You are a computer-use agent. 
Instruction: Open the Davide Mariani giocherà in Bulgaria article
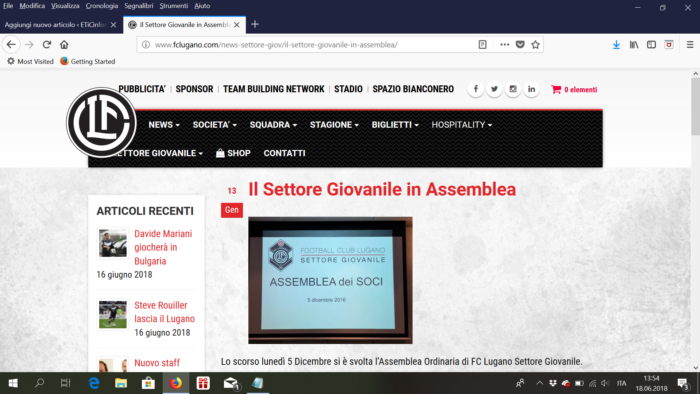tap(163, 247)
